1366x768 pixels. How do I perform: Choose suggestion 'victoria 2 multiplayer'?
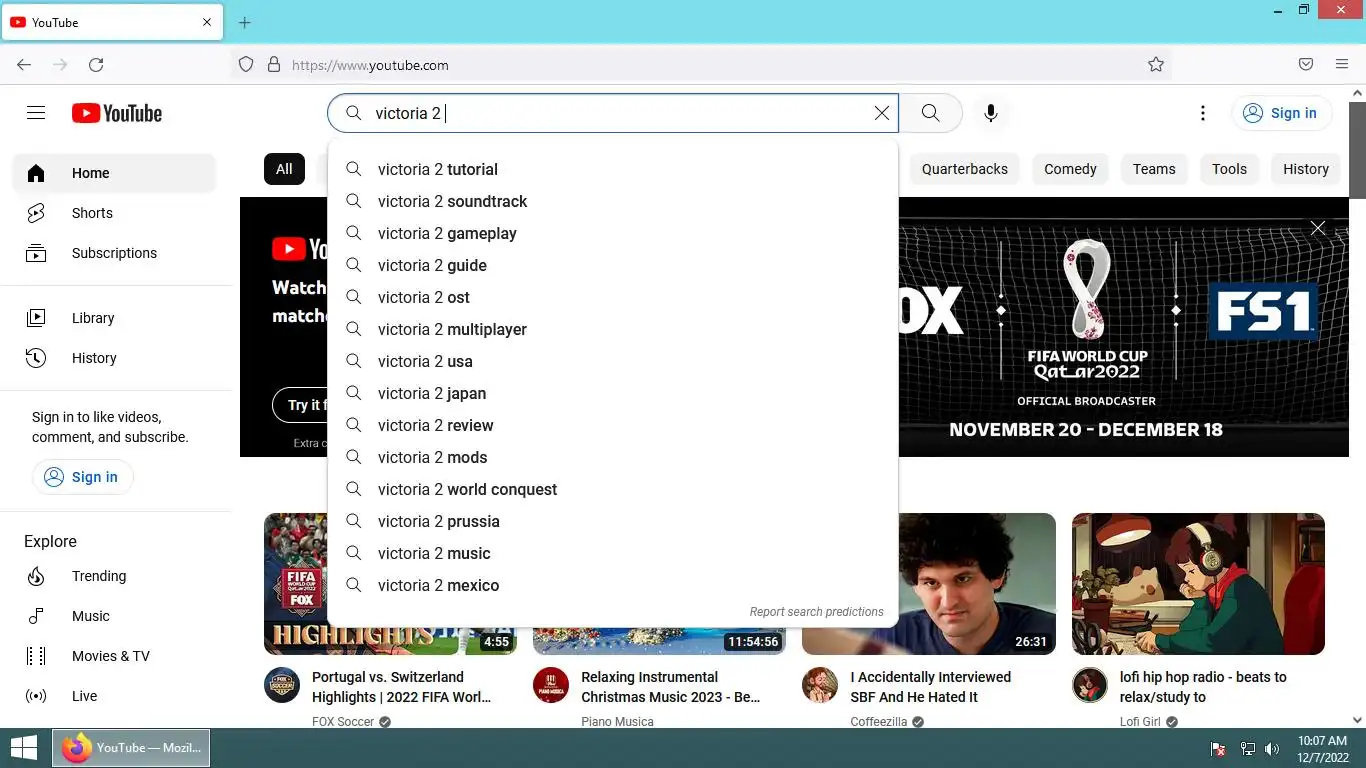coord(612,329)
